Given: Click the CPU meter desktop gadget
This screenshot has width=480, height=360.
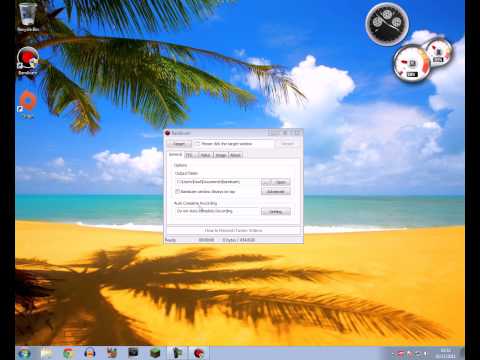Looking at the screenshot, I should 412,64.
